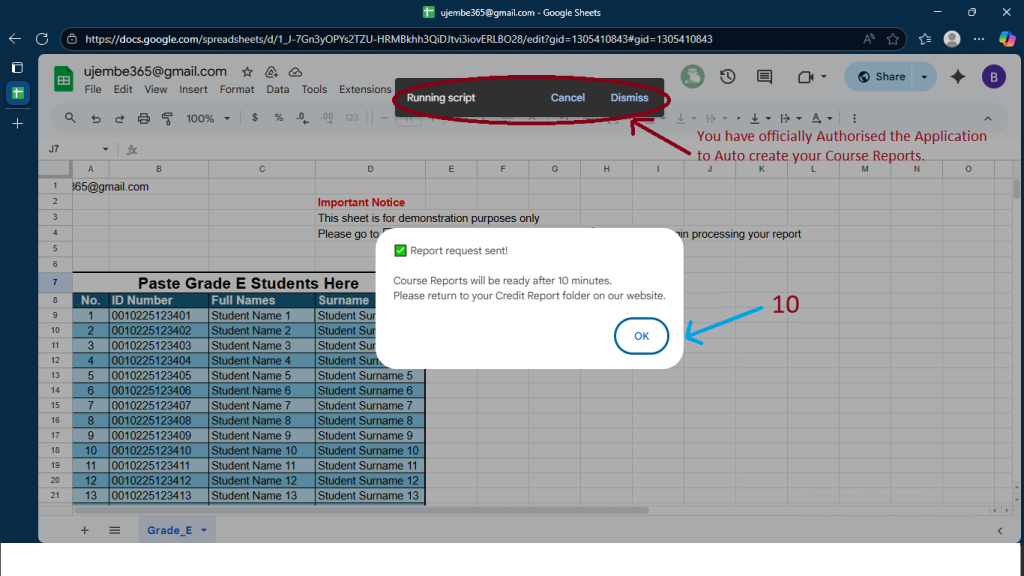Viewport: 1024px width, 576px height.
Task: Click the browser address bar URL
Action: pos(400,39)
